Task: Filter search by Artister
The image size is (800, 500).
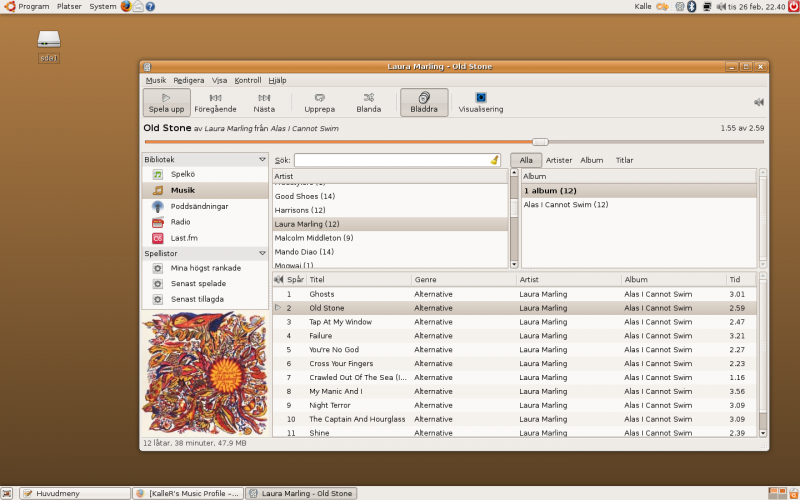Action: 559,160
